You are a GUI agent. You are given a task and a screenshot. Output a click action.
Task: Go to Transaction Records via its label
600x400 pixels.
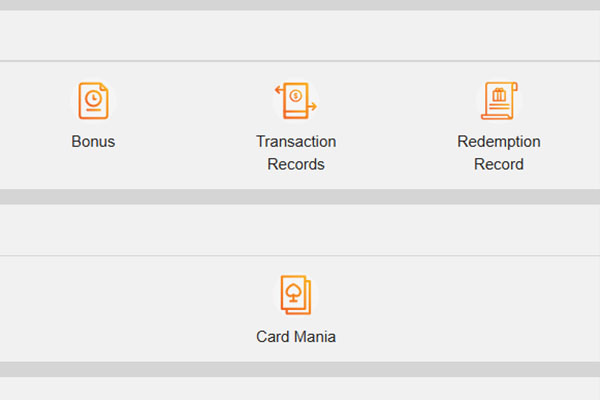pyautogui.click(x=296, y=153)
